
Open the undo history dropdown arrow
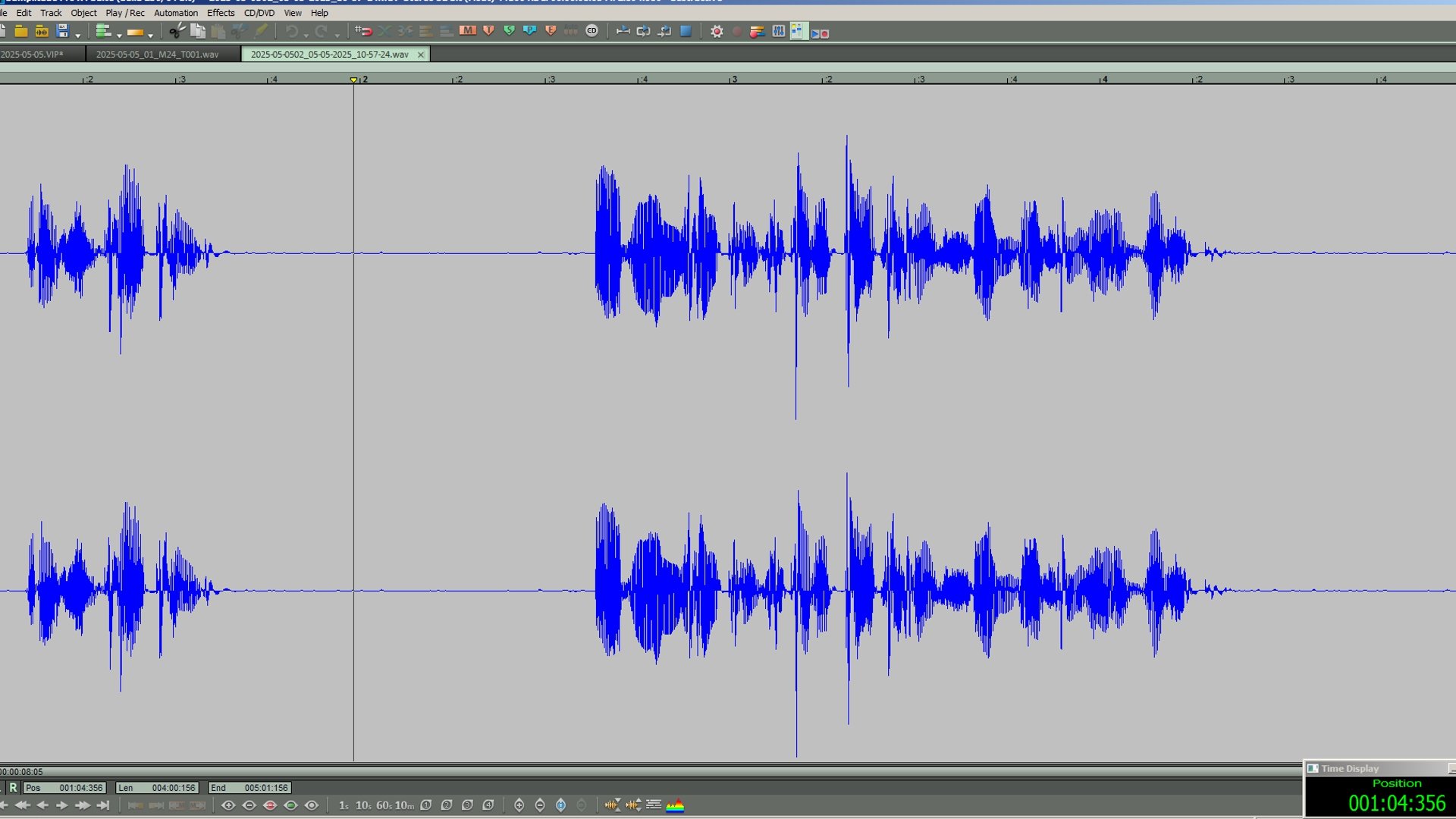coord(306,35)
